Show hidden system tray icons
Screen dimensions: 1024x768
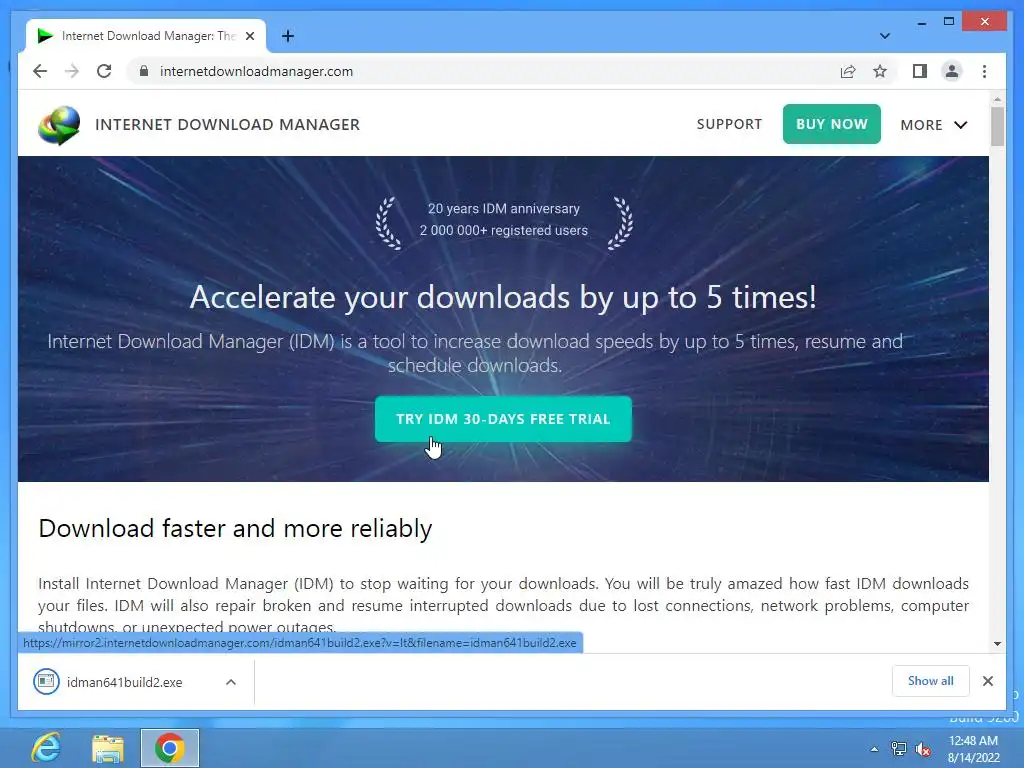click(x=874, y=749)
